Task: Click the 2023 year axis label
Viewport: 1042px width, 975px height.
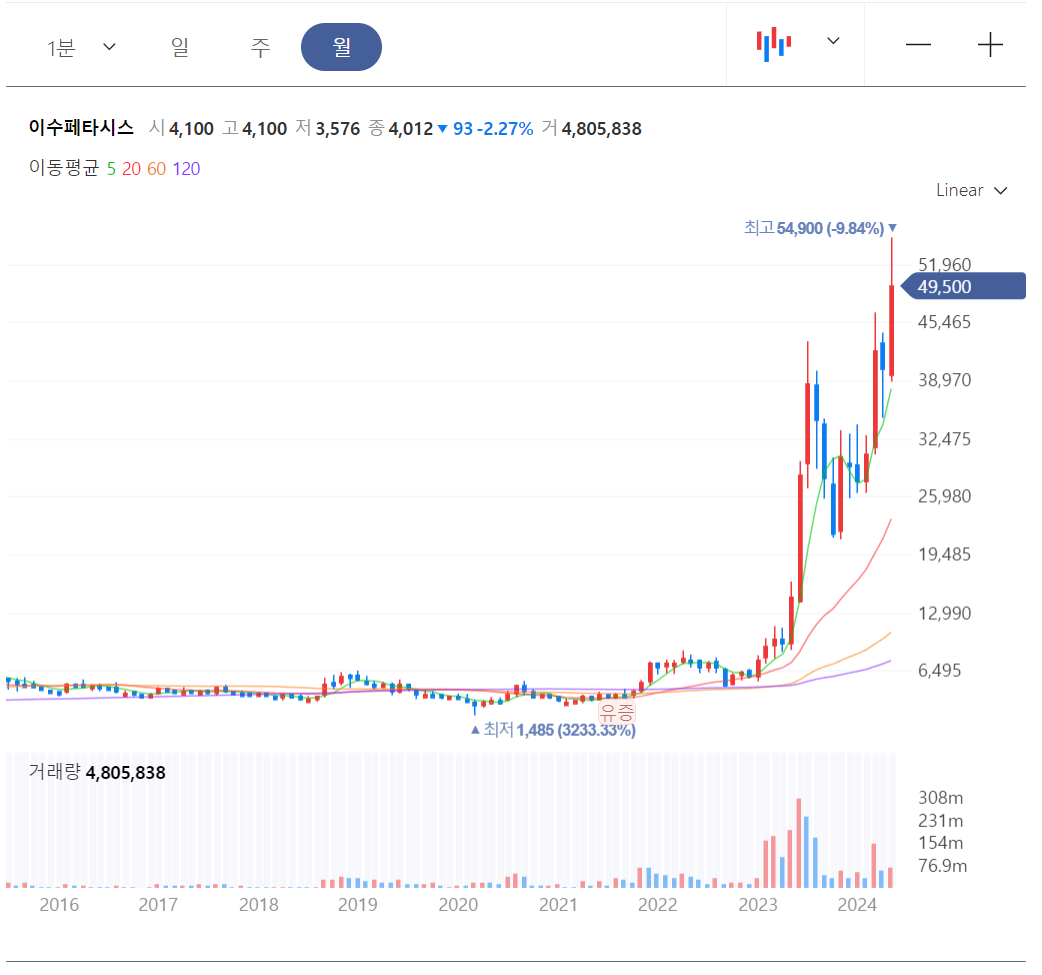Action: pos(758,905)
